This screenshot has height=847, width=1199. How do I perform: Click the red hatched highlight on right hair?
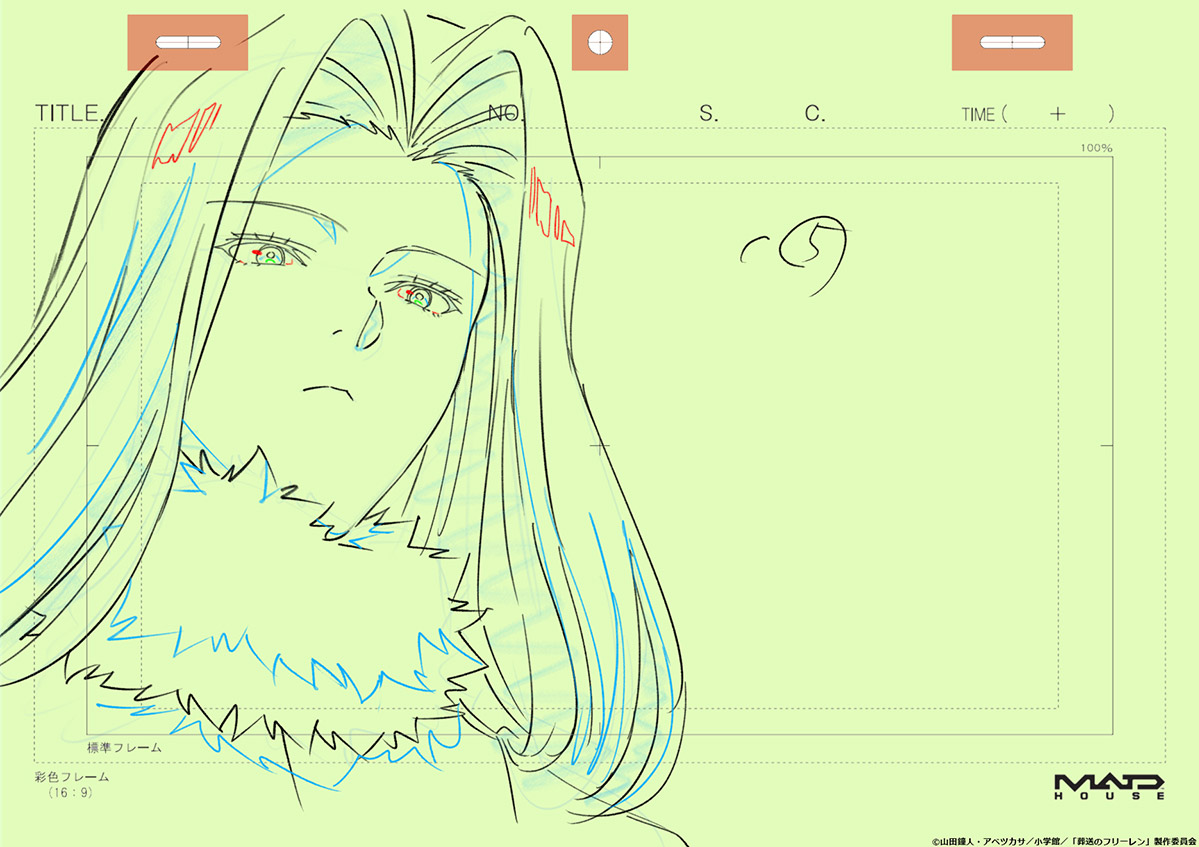tap(549, 211)
